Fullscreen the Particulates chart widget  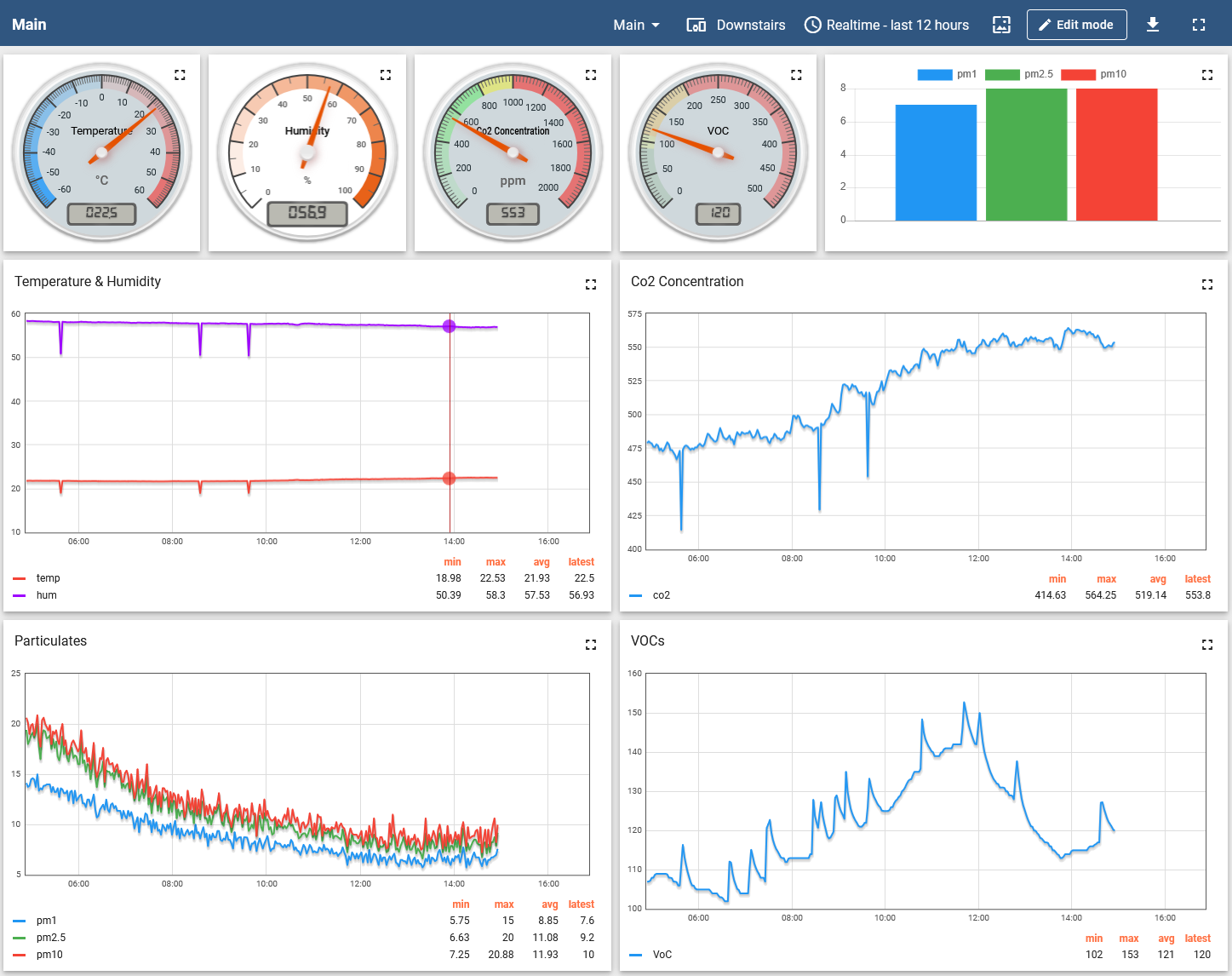(x=591, y=645)
